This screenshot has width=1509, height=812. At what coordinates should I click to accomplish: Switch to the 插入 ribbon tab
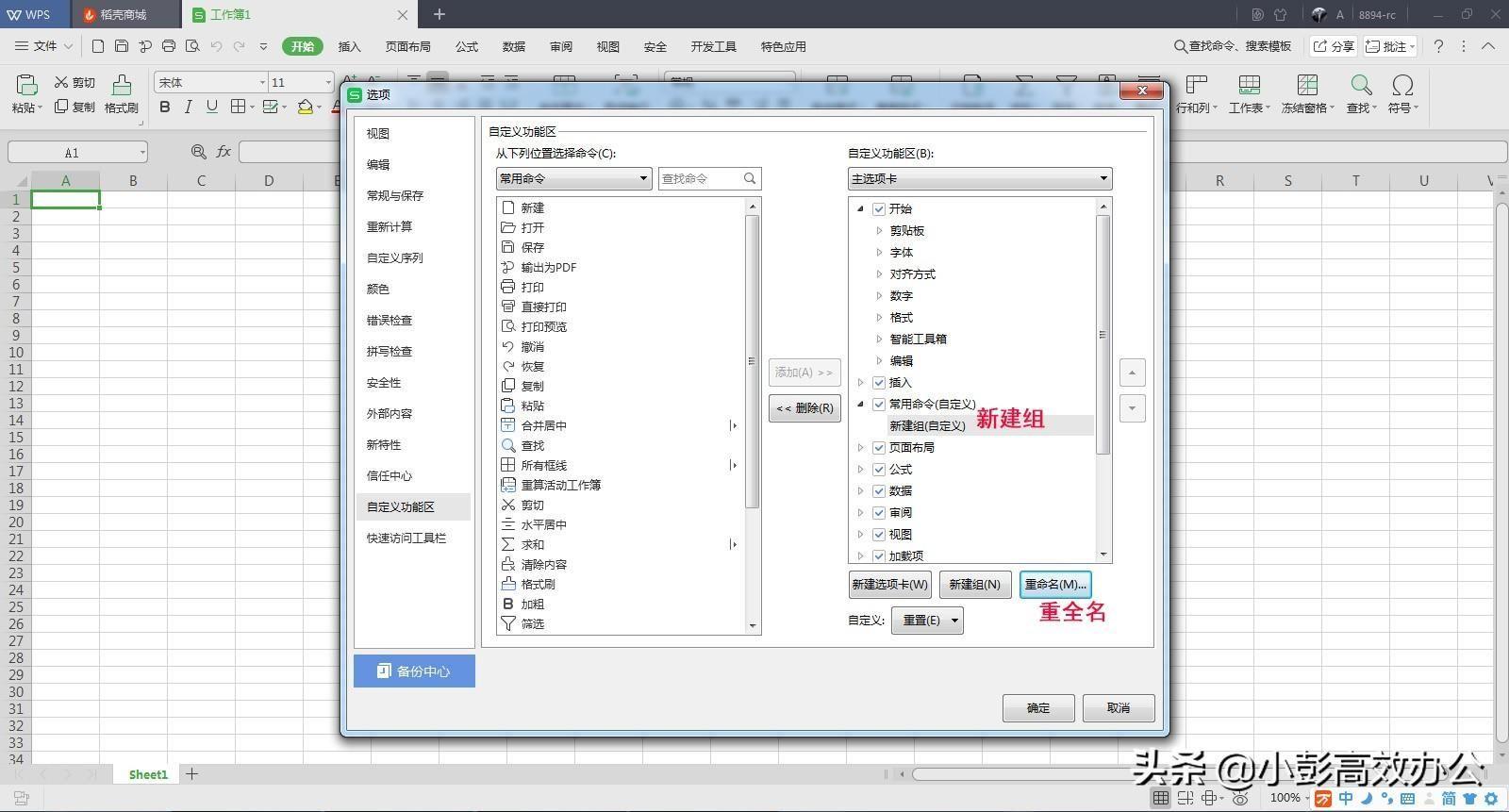click(x=350, y=46)
